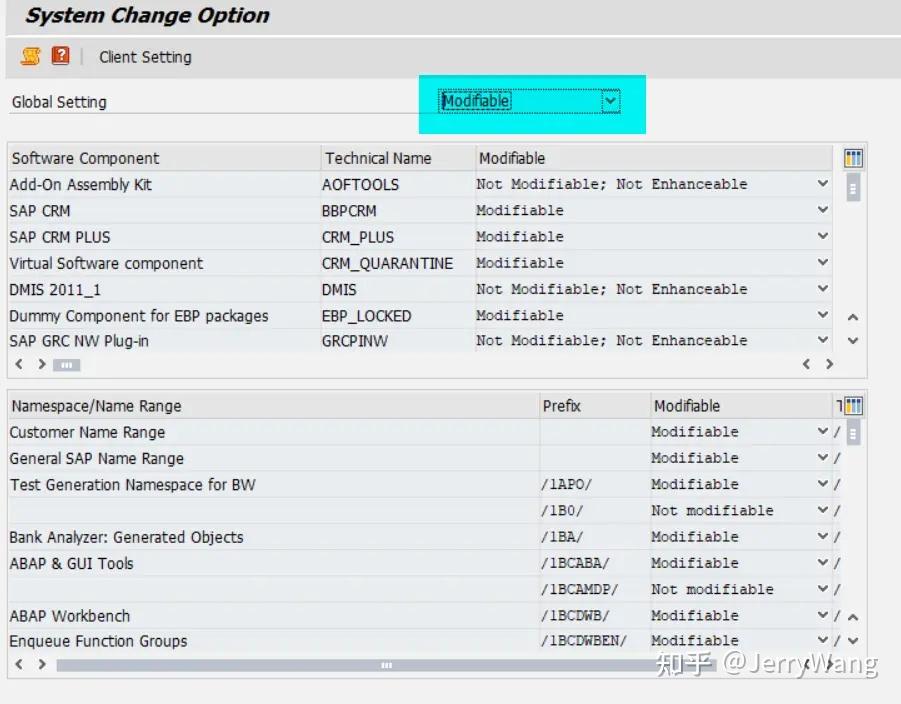
Task: Click the Client Setting button
Action: click(144, 57)
